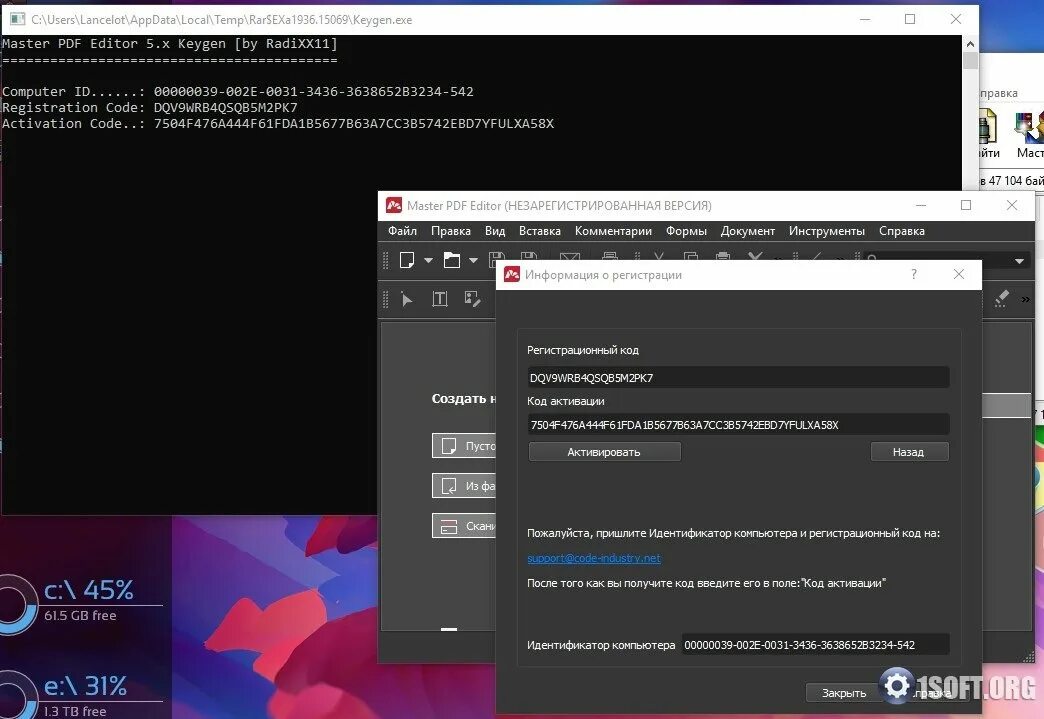This screenshot has height=719, width=1044.
Task: Open the Комментарии menu
Action: 613,231
